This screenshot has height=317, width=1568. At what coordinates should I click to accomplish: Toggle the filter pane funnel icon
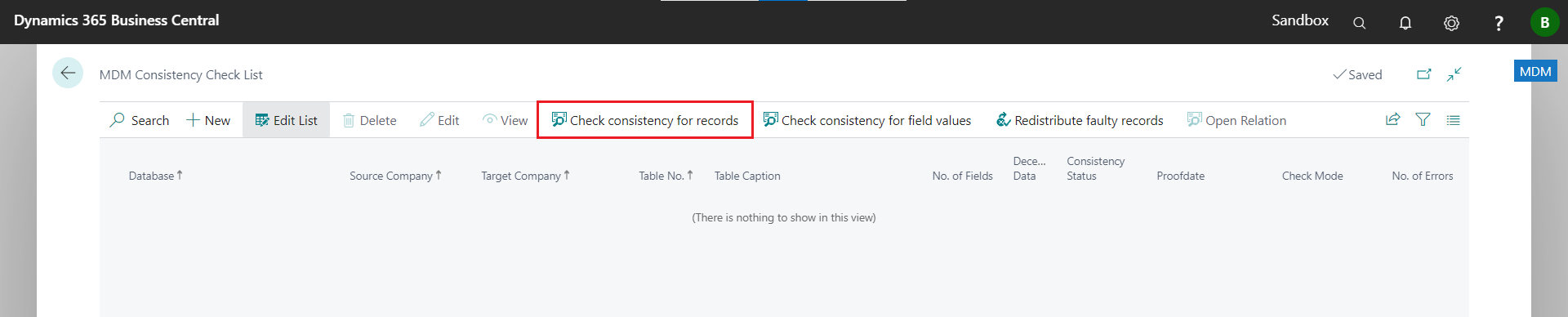click(1423, 119)
